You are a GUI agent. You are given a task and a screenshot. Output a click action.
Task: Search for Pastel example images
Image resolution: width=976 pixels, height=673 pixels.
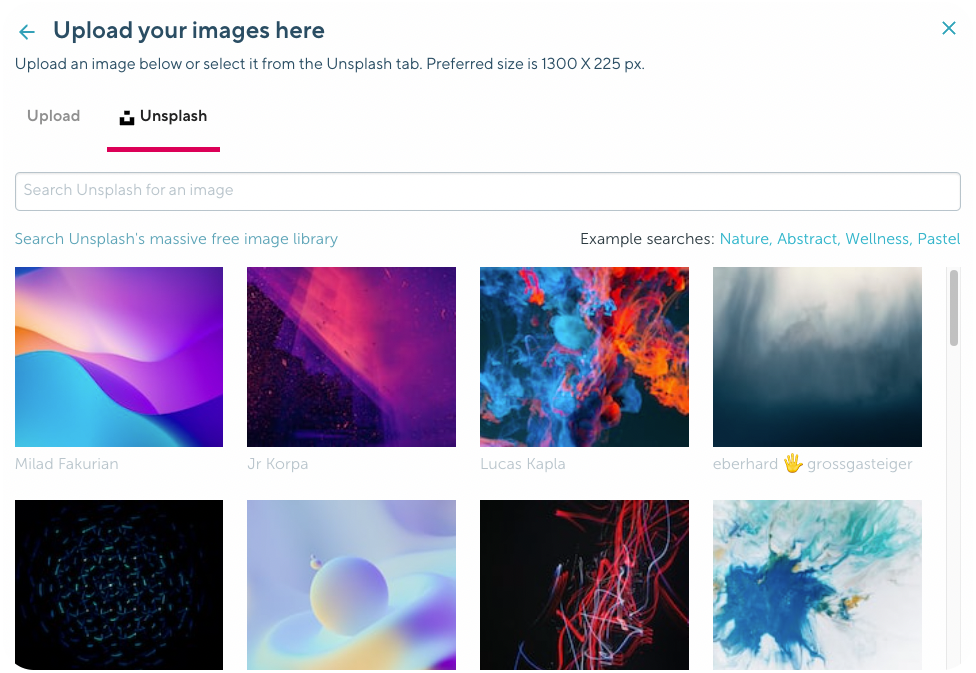point(940,239)
